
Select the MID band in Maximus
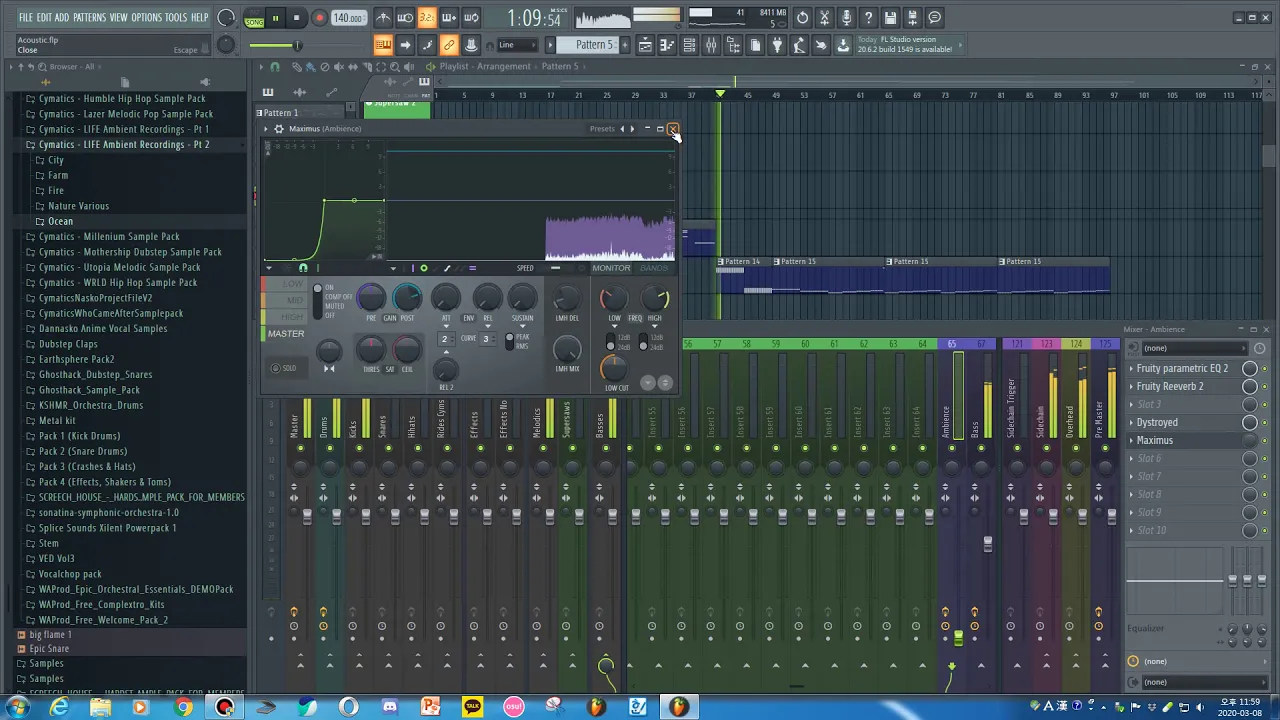tap(284, 300)
